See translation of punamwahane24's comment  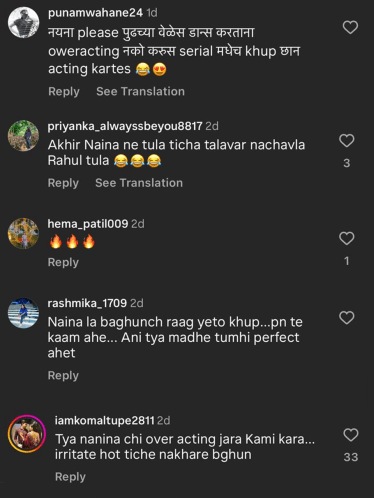click(x=140, y=91)
